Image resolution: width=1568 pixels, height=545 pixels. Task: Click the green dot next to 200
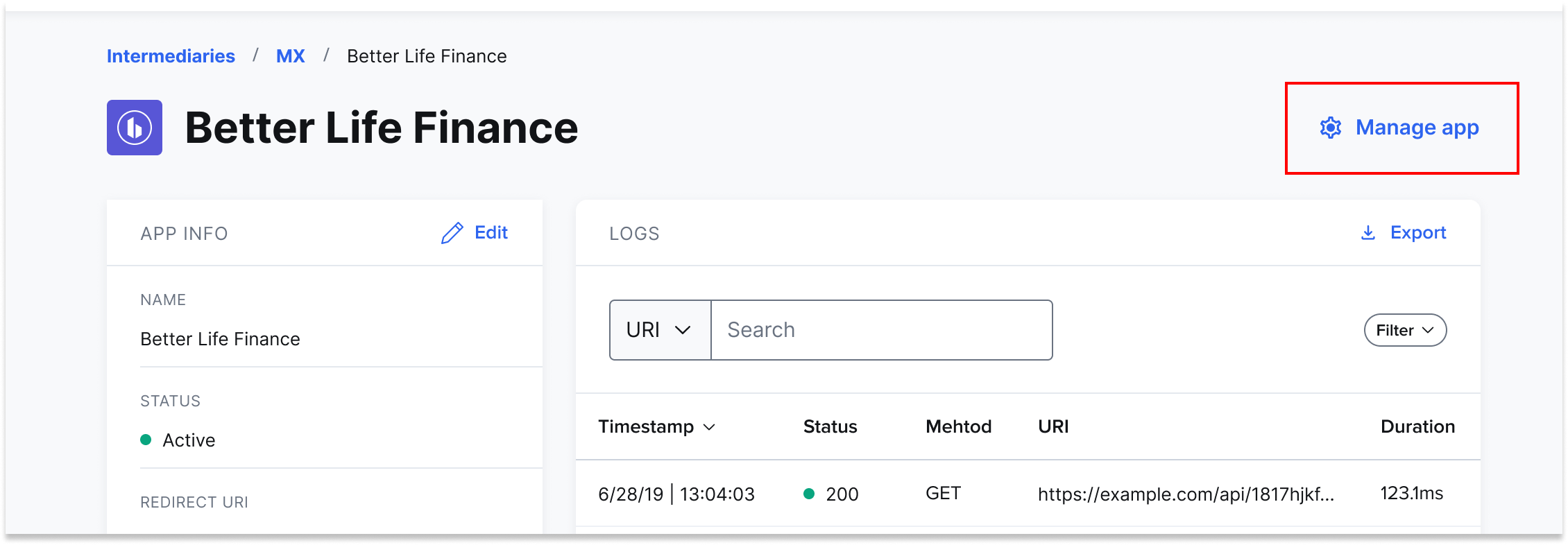(808, 494)
